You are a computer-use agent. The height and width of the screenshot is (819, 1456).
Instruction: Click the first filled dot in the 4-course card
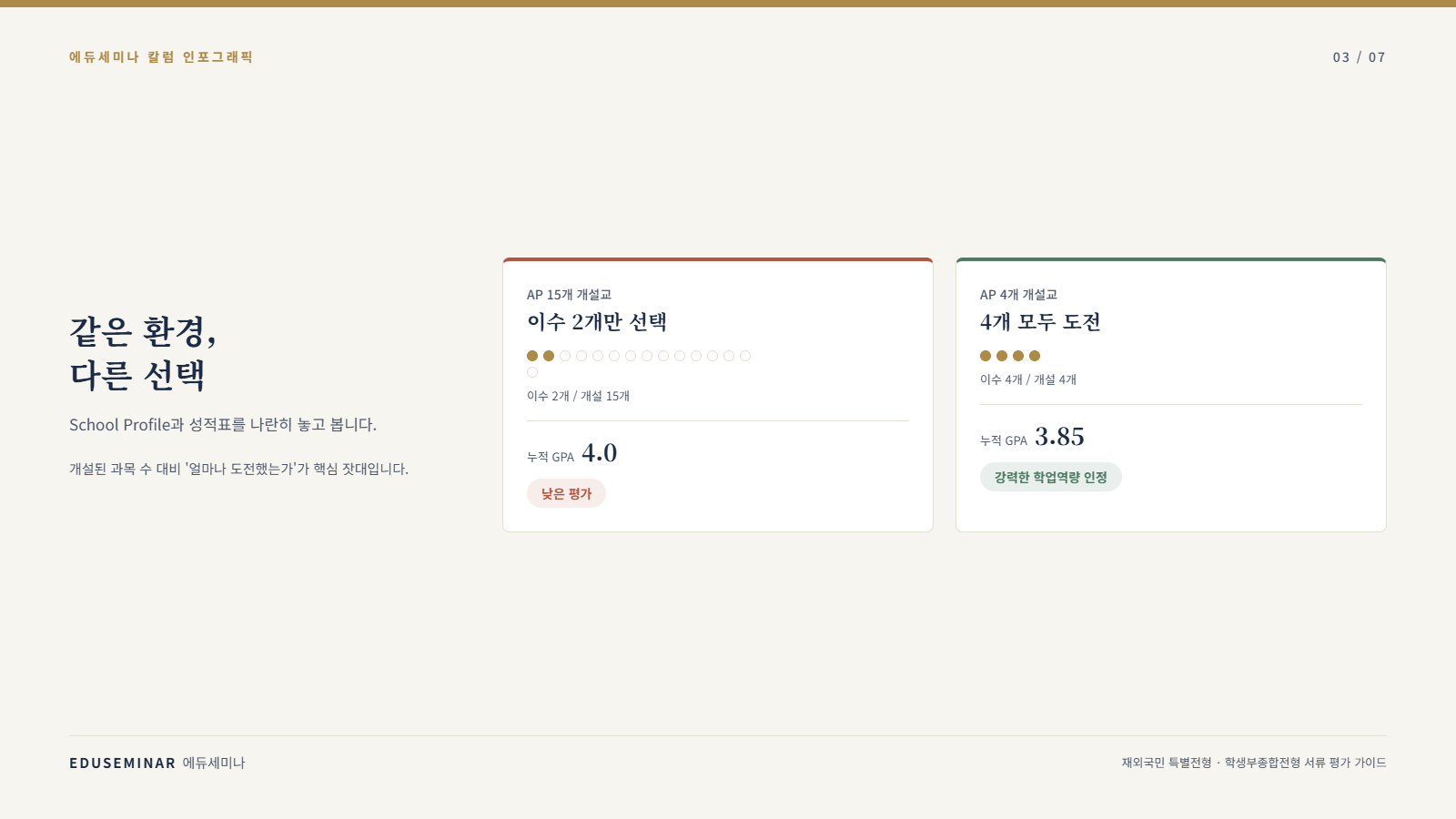tap(986, 356)
